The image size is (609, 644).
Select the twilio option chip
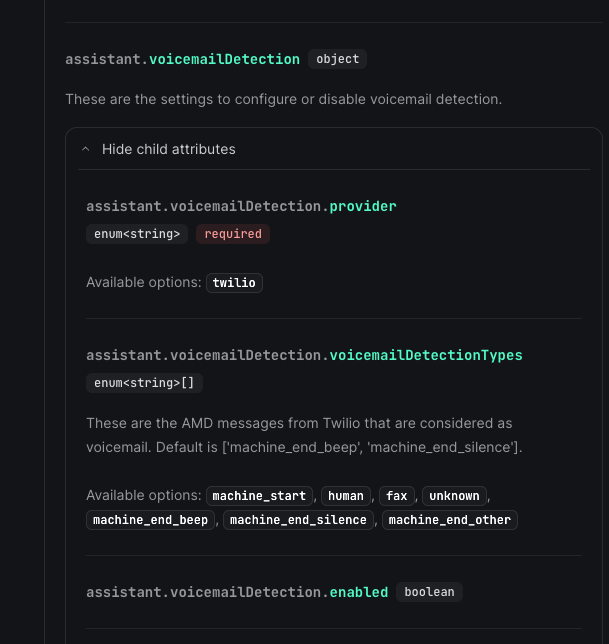(x=234, y=283)
